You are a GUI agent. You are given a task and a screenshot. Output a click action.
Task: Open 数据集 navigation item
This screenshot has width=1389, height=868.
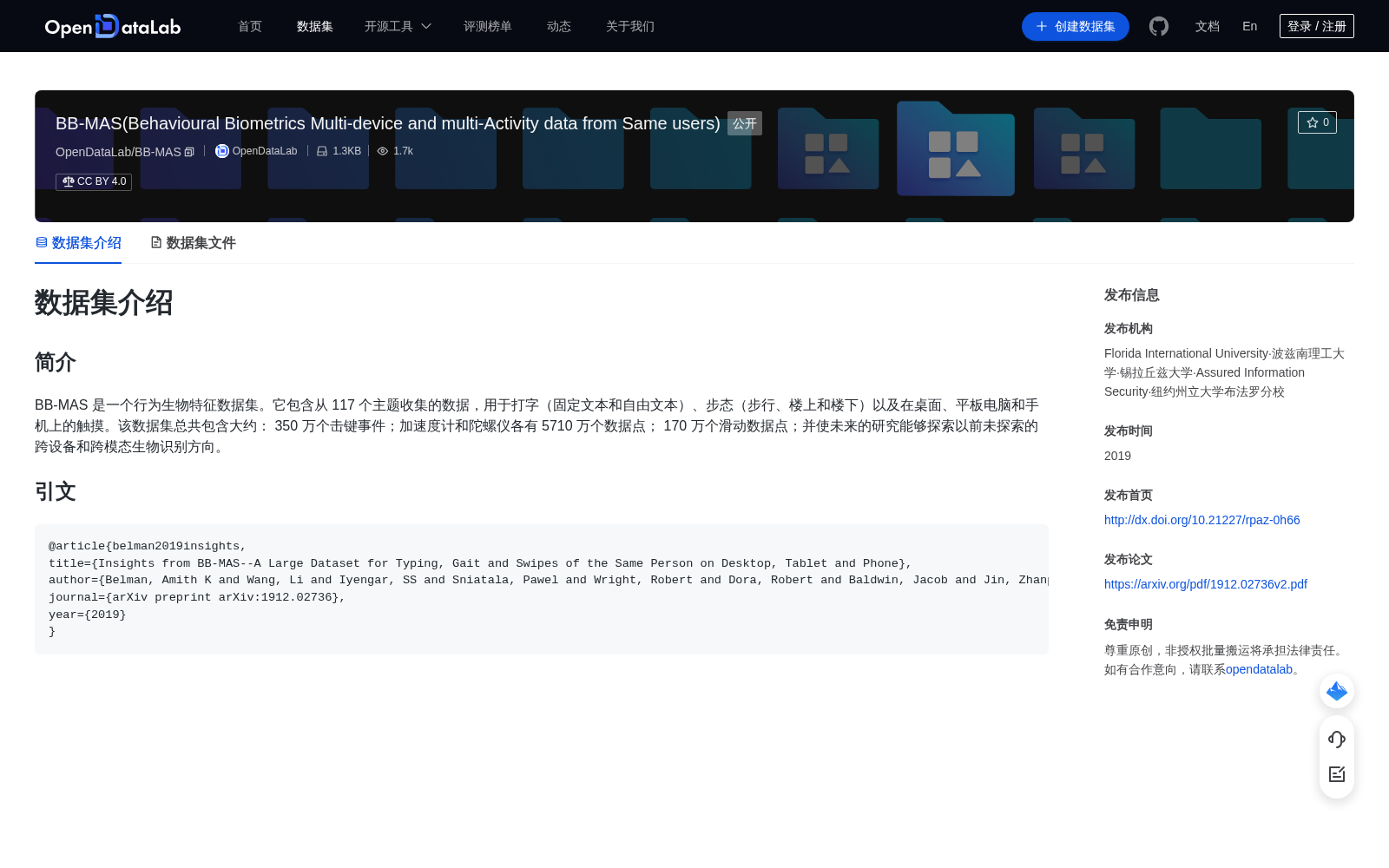(x=315, y=27)
